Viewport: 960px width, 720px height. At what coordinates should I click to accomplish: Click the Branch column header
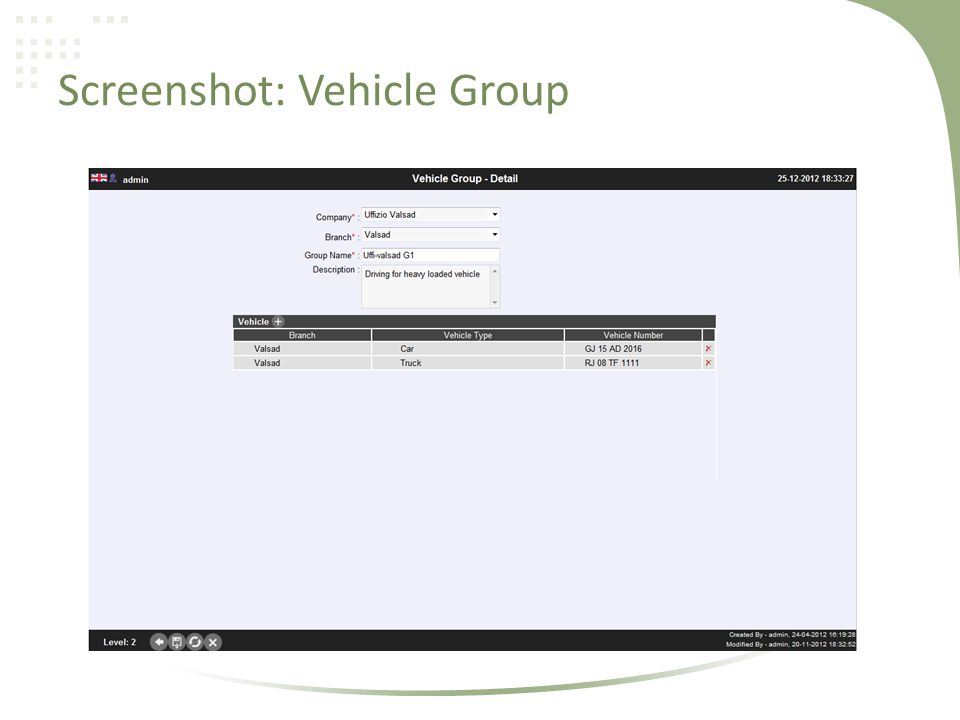coord(302,335)
